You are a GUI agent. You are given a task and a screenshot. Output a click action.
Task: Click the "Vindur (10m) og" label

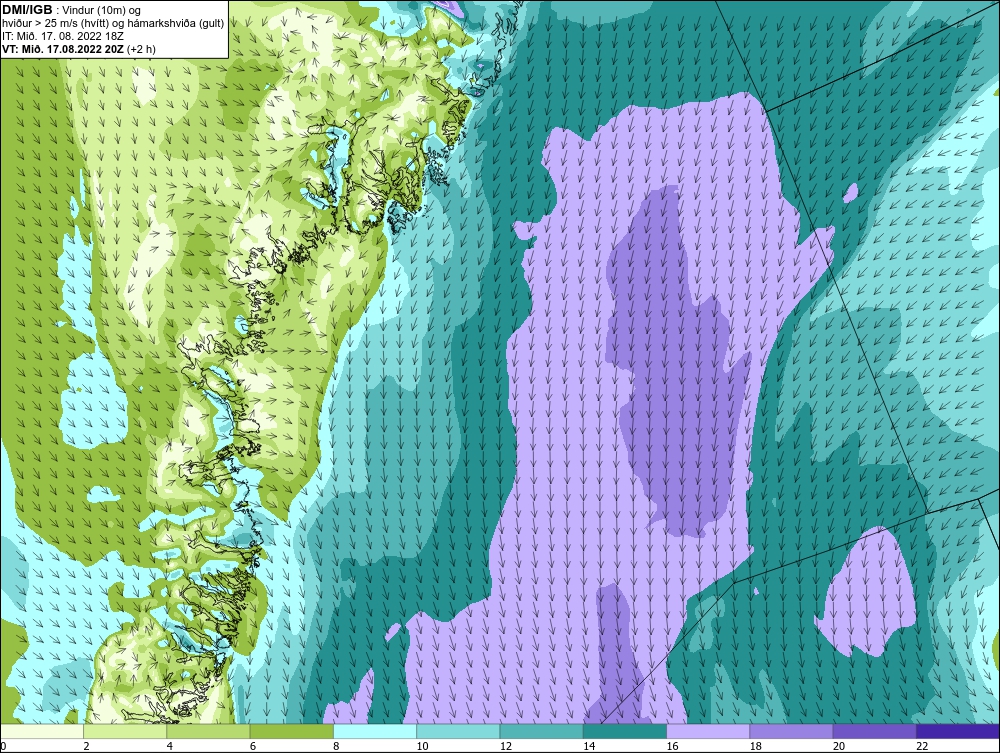coord(101,11)
